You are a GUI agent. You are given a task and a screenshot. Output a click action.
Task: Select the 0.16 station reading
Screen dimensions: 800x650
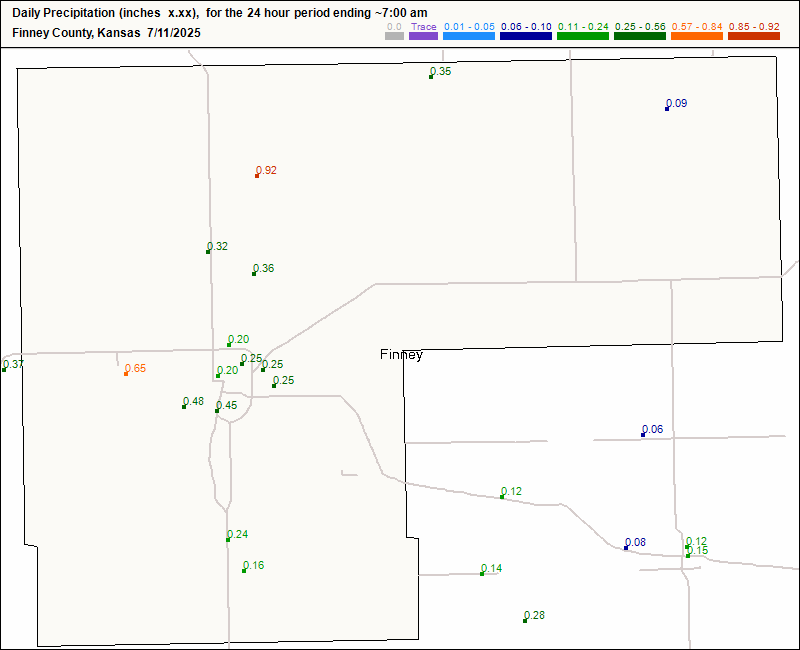pos(253,565)
